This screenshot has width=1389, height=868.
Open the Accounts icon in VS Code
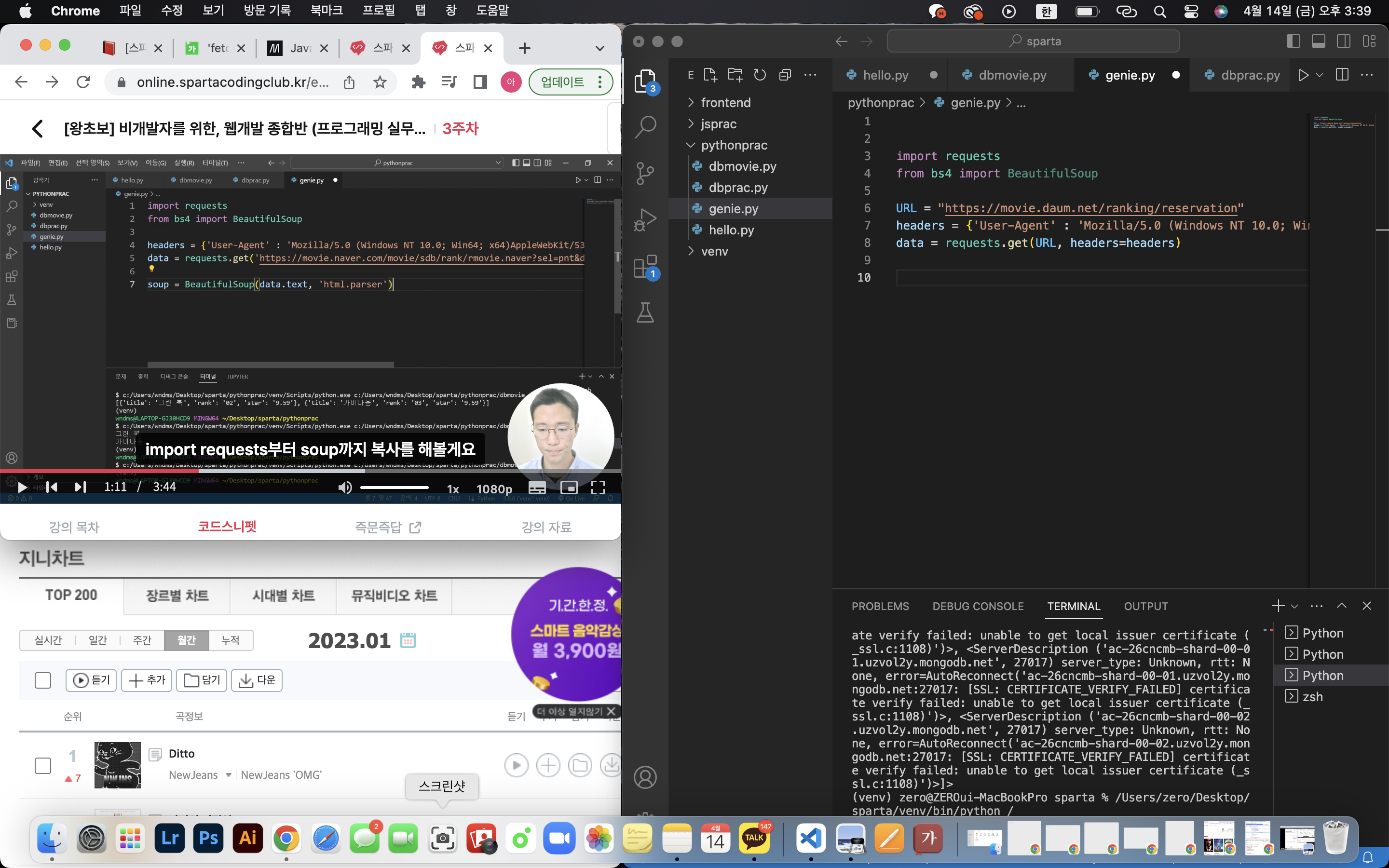pos(645,777)
